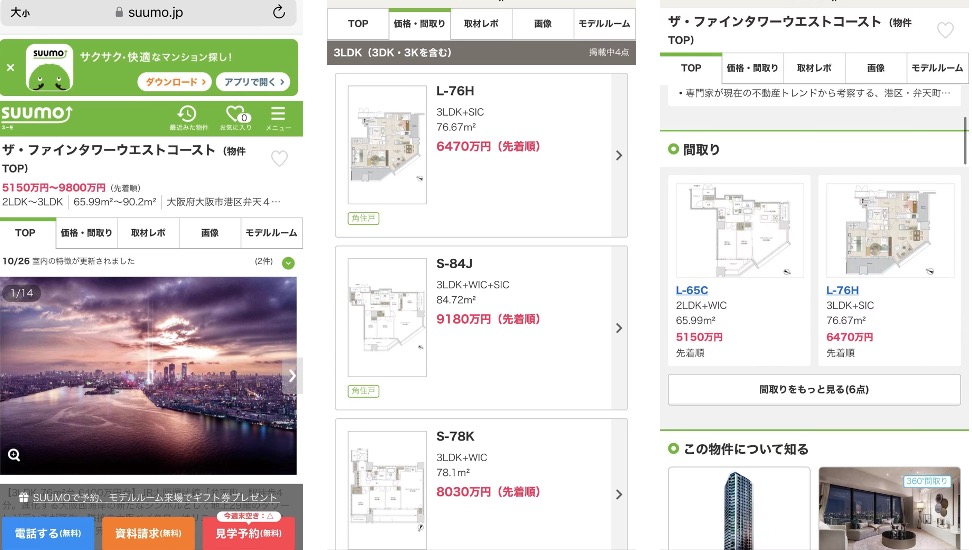Favorite the property with the heart beside the left title
Image resolution: width=972 pixels, height=550 pixels.
coord(279,158)
